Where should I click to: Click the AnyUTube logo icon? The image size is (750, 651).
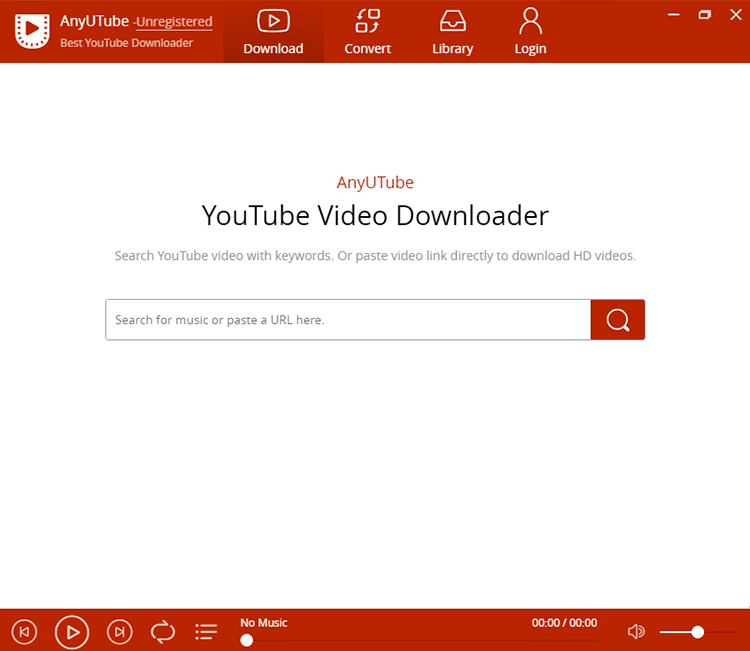[32, 31]
